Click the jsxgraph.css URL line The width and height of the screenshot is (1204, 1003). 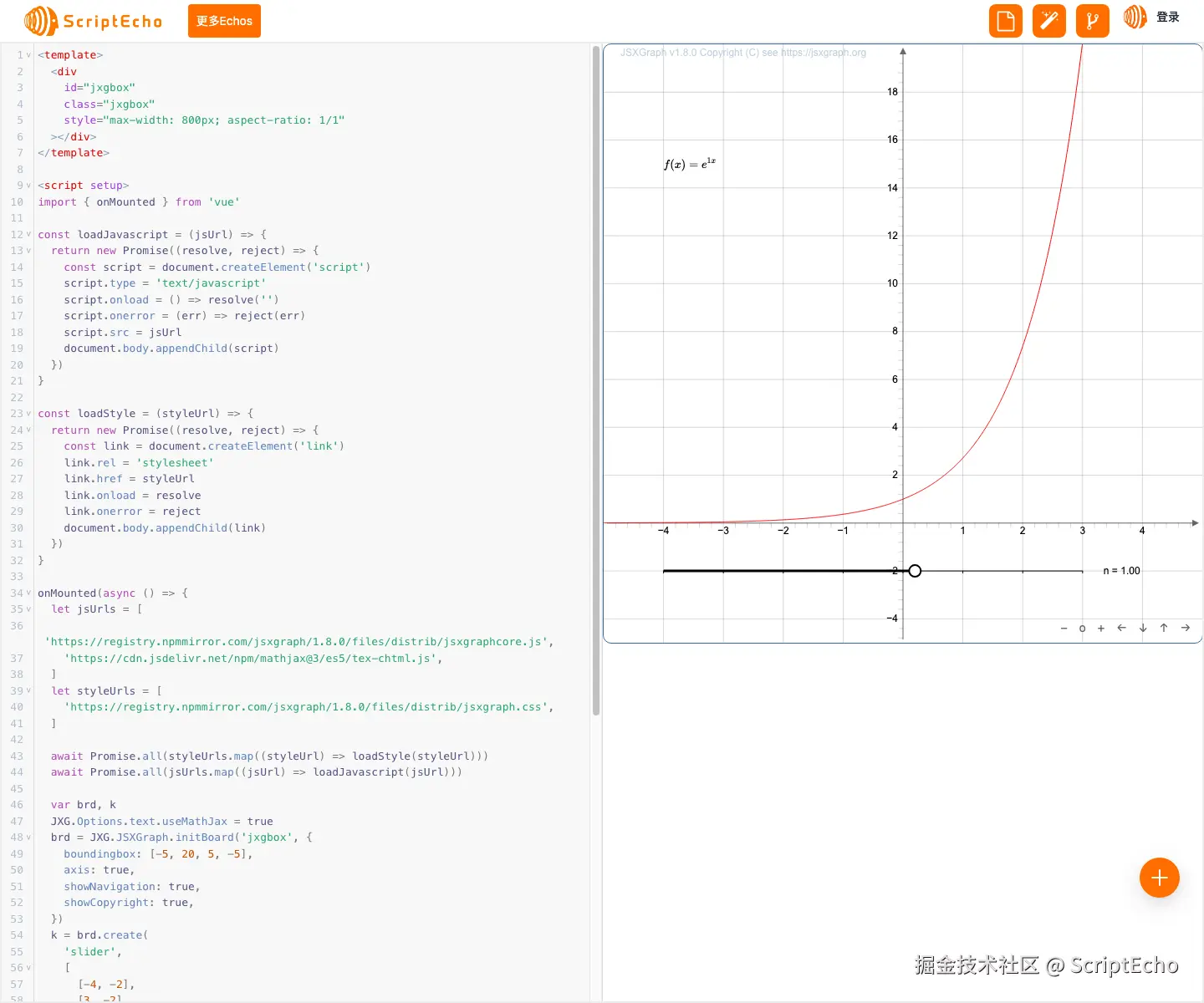pos(309,707)
